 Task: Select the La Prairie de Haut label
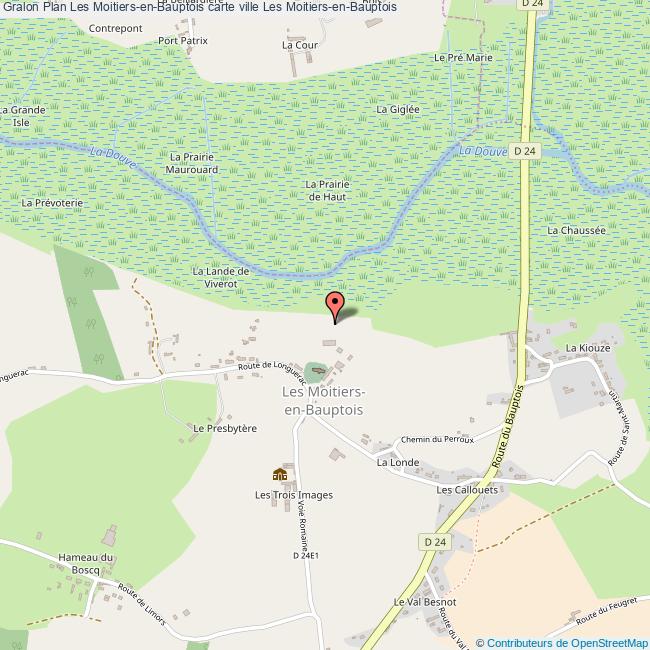tap(327, 191)
